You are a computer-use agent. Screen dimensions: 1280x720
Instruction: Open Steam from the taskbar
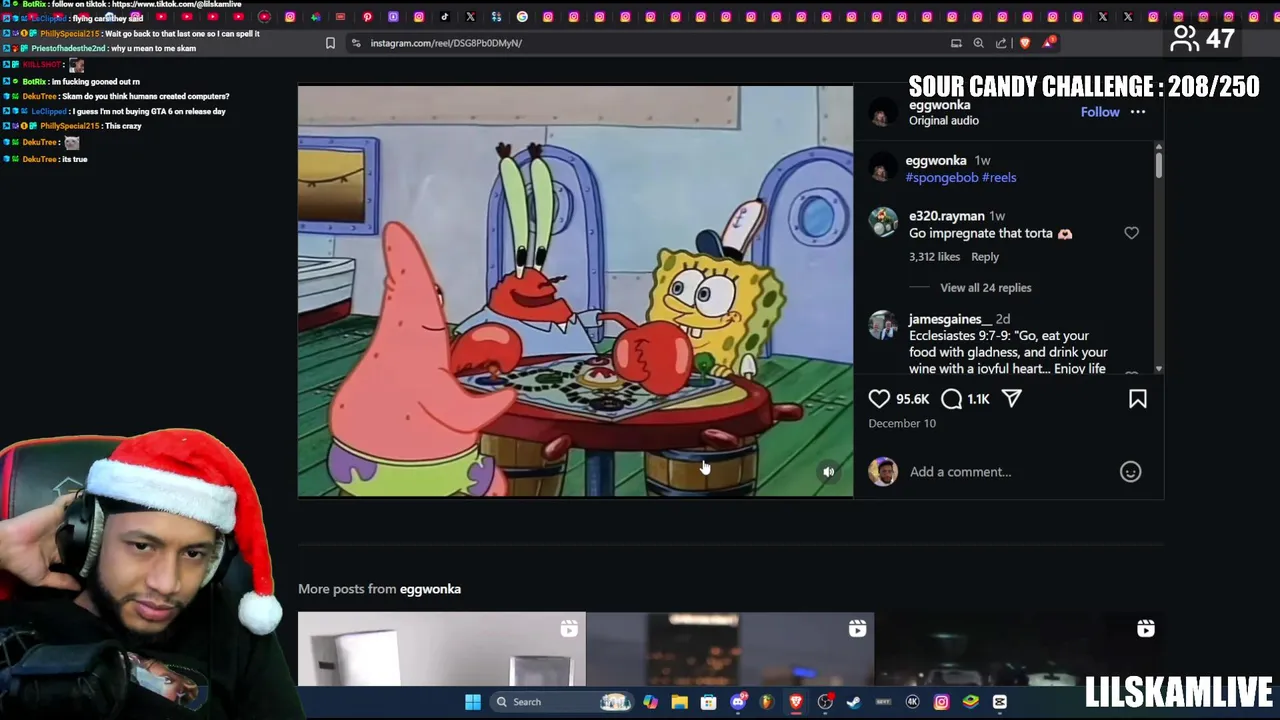(853, 702)
